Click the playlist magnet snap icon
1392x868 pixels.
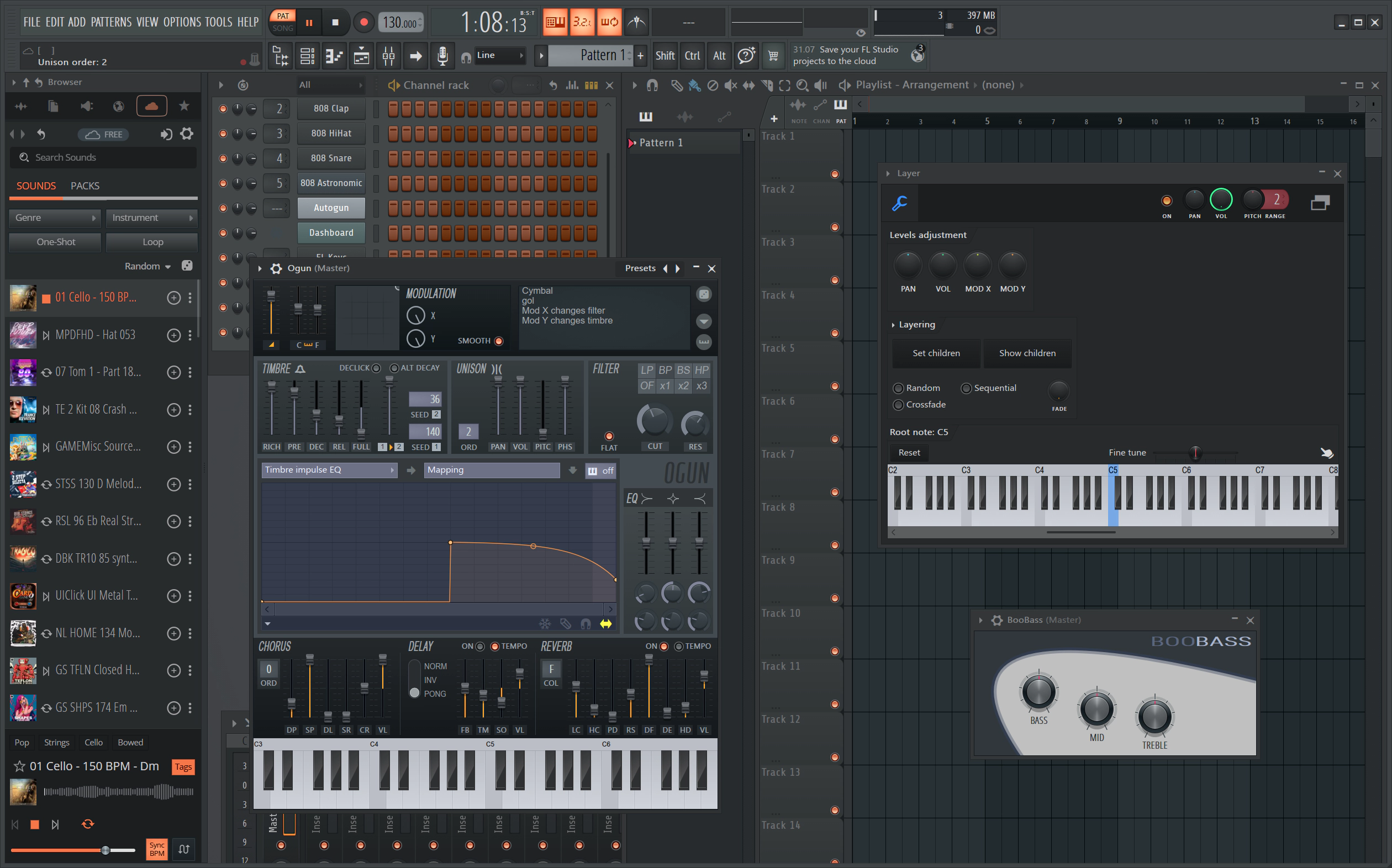click(652, 85)
